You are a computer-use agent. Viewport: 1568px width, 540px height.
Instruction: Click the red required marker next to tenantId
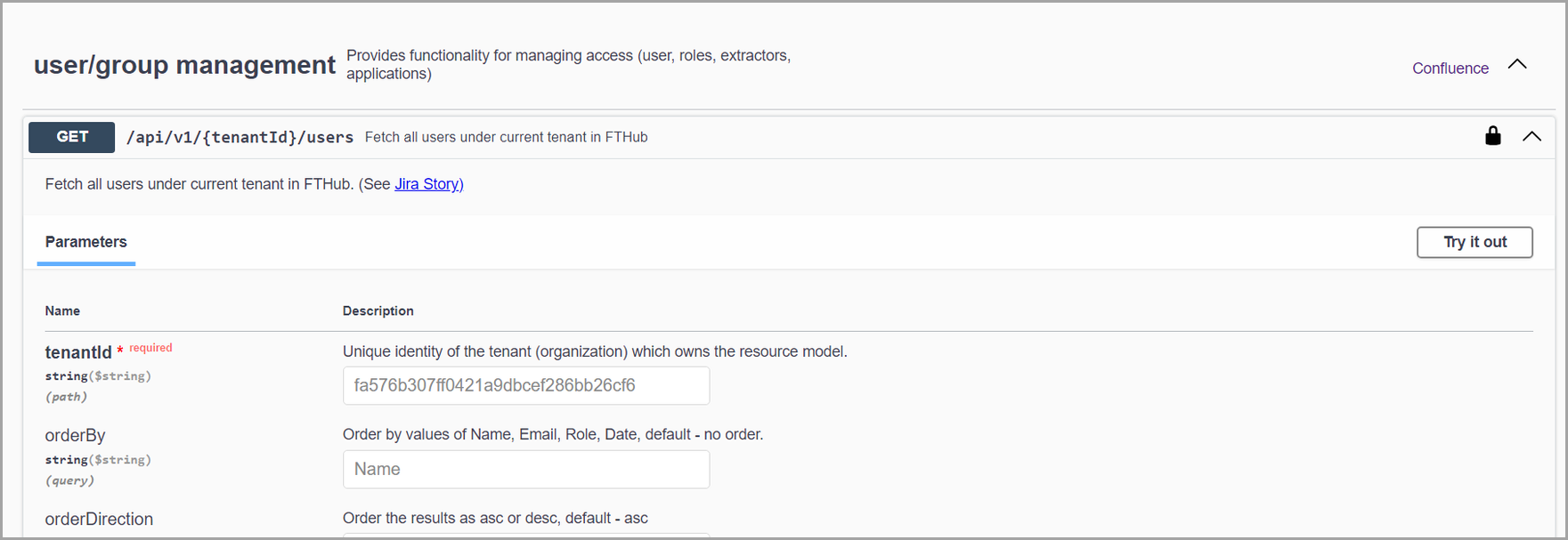[x=150, y=348]
